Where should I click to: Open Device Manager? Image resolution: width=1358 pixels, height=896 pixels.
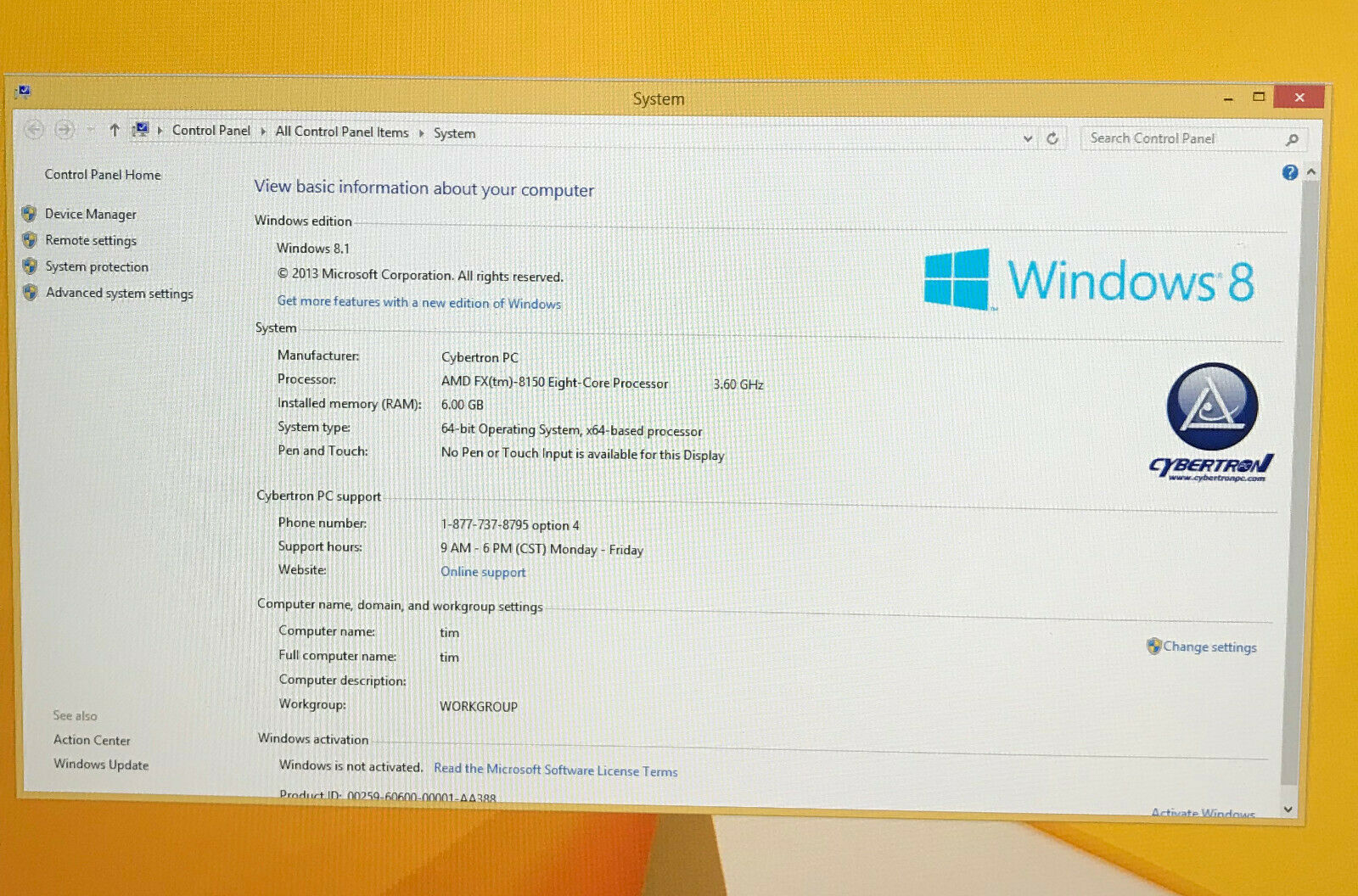(x=91, y=215)
